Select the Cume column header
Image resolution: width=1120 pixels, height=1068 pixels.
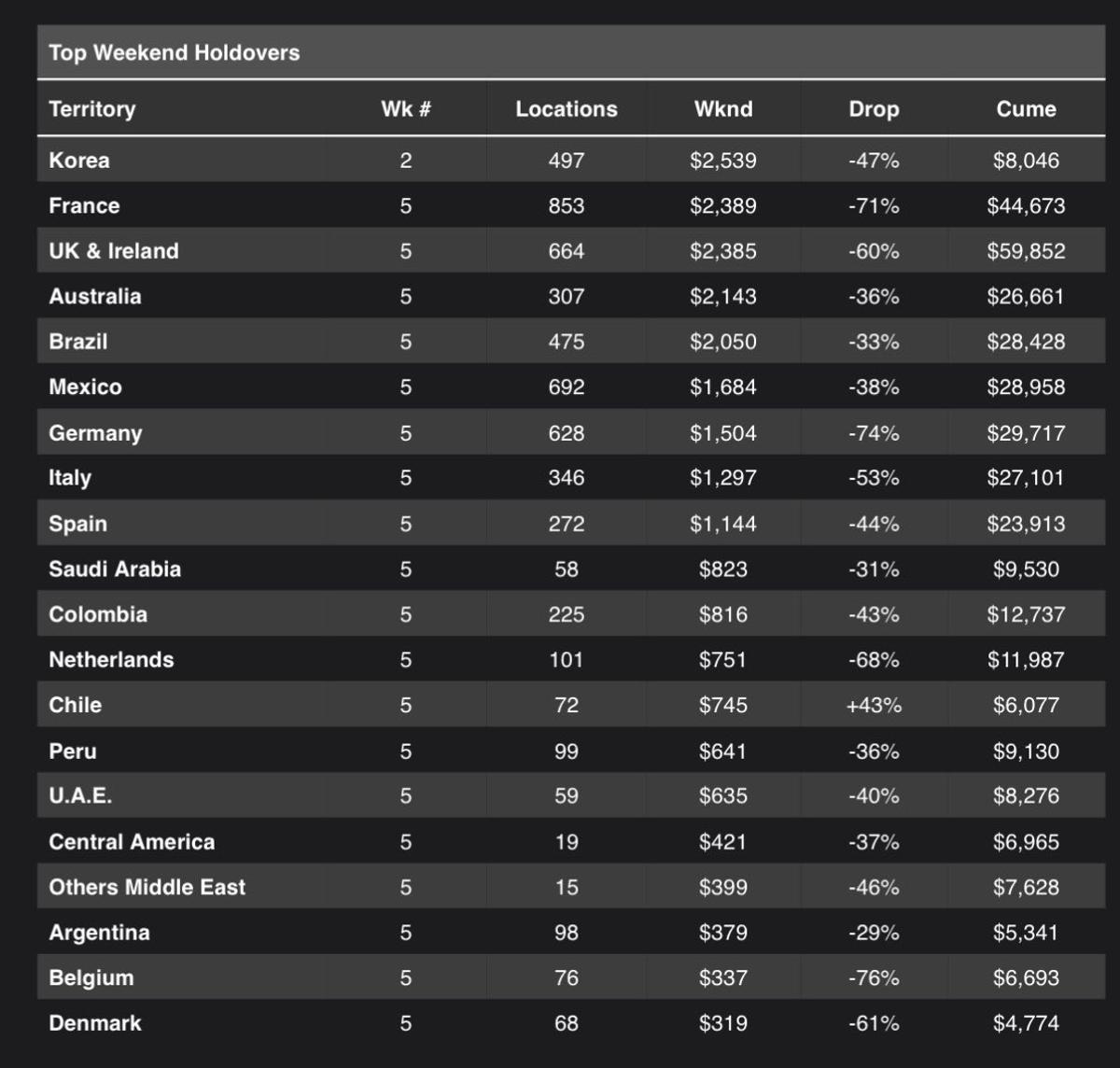click(1026, 109)
